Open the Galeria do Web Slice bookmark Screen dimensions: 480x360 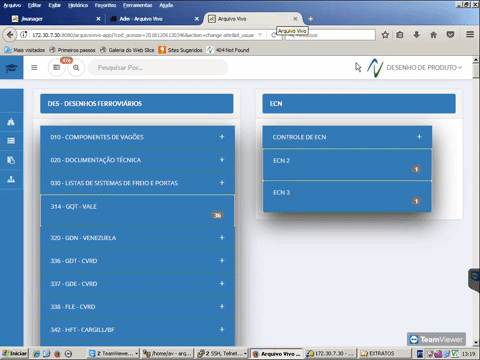pos(127,50)
